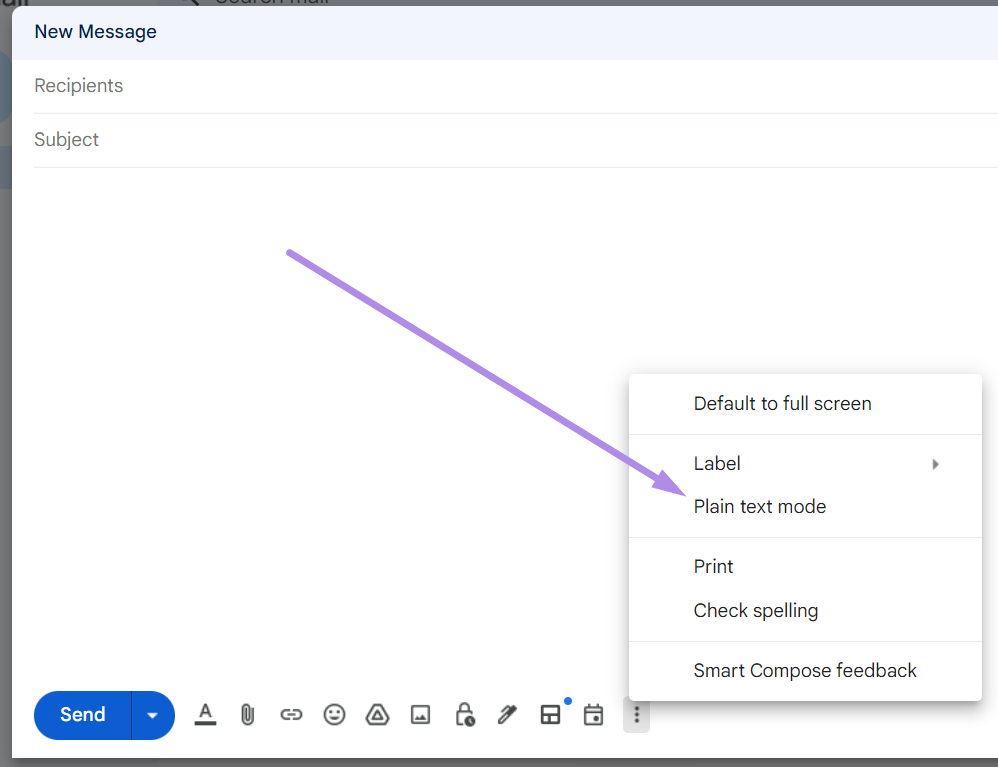998x767 pixels.
Task: Open the More options three-dot menu
Action: [636, 715]
